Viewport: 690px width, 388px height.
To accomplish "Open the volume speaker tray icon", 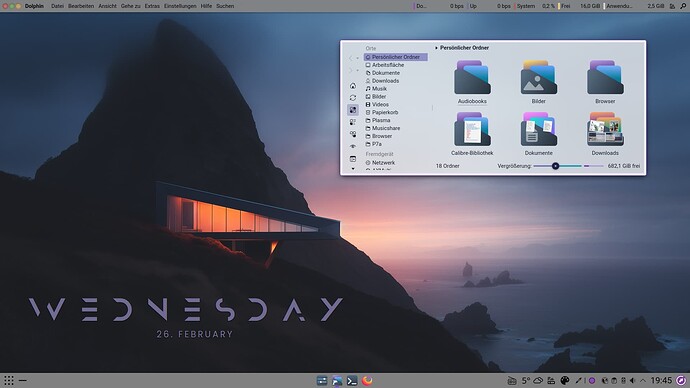I will (x=632, y=381).
